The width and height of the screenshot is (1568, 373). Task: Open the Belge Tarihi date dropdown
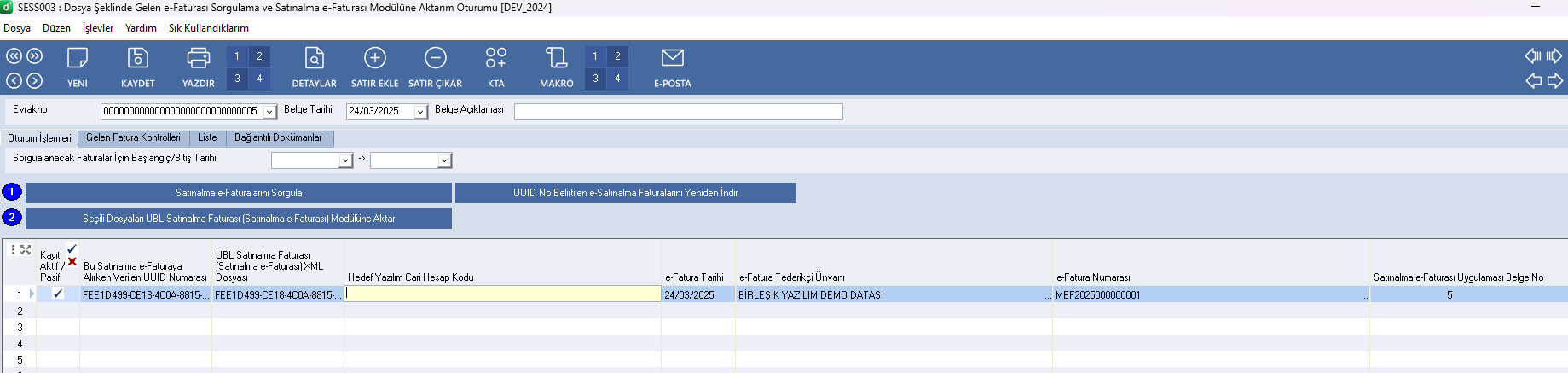[420, 112]
